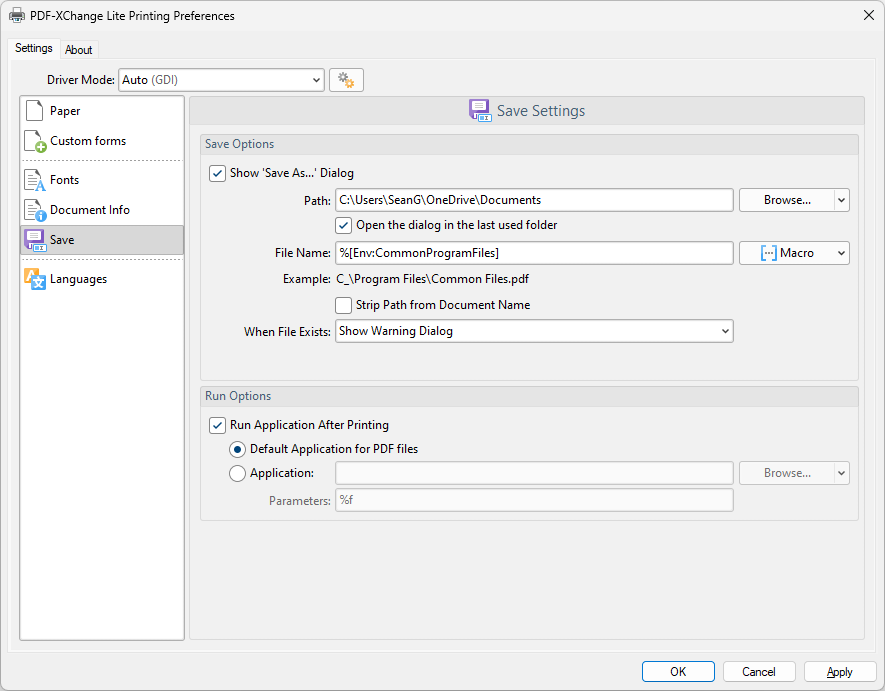The width and height of the screenshot is (885, 691).
Task: Click the Custom forms icon with green plus
Action: coord(35,141)
